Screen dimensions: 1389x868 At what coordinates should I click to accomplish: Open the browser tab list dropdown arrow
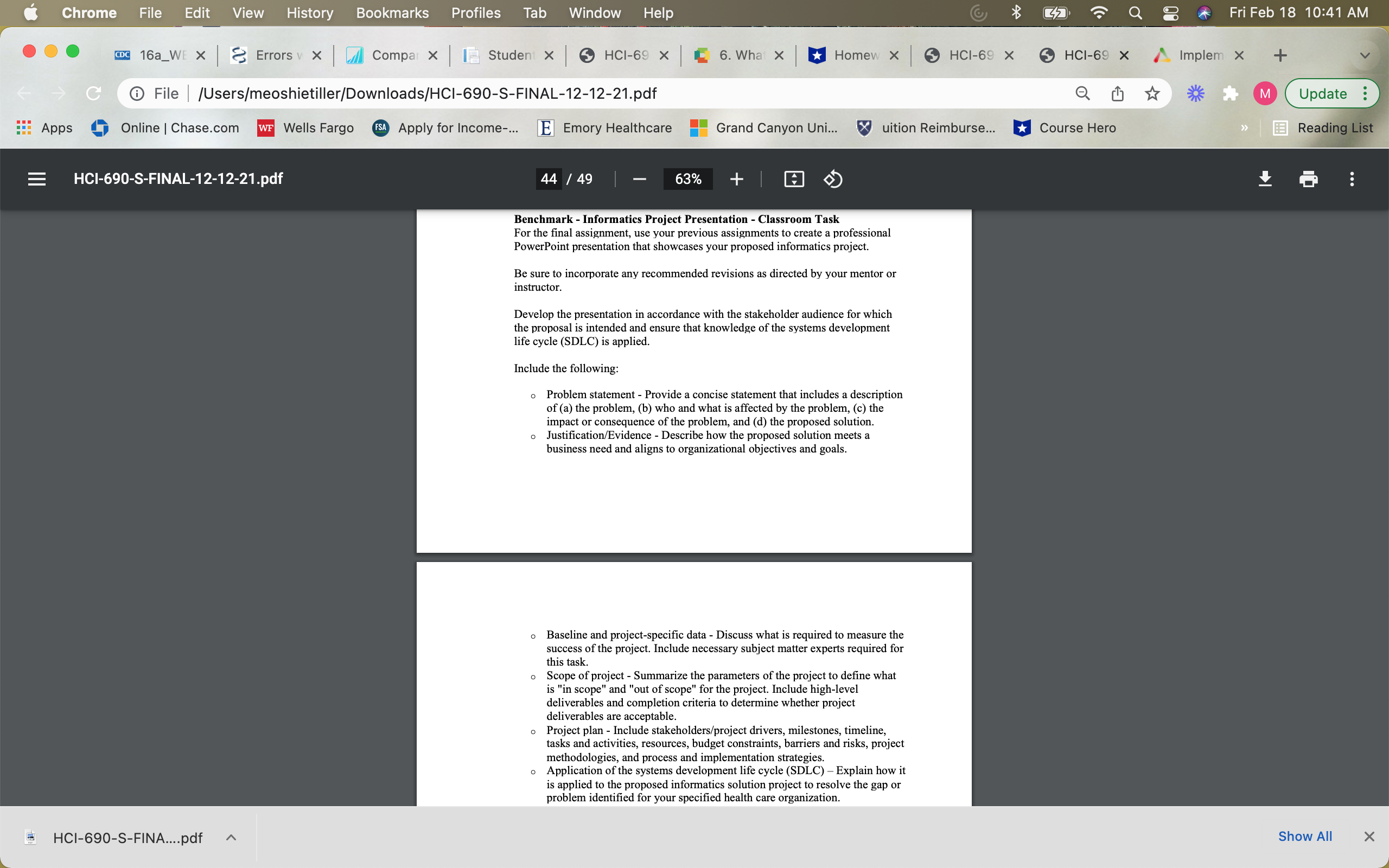point(1365,55)
